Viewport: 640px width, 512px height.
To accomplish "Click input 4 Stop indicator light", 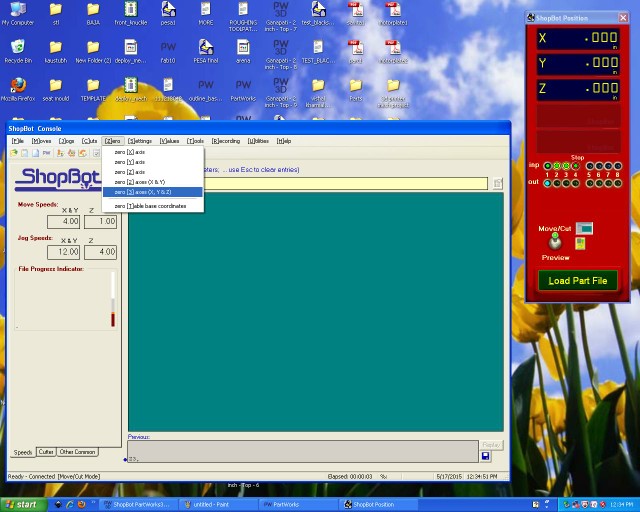I will (x=576, y=166).
